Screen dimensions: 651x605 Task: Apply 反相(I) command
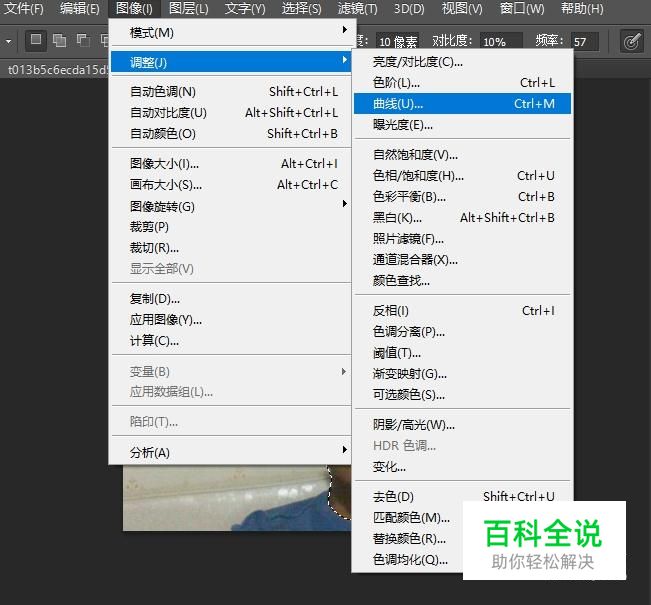coord(462,311)
